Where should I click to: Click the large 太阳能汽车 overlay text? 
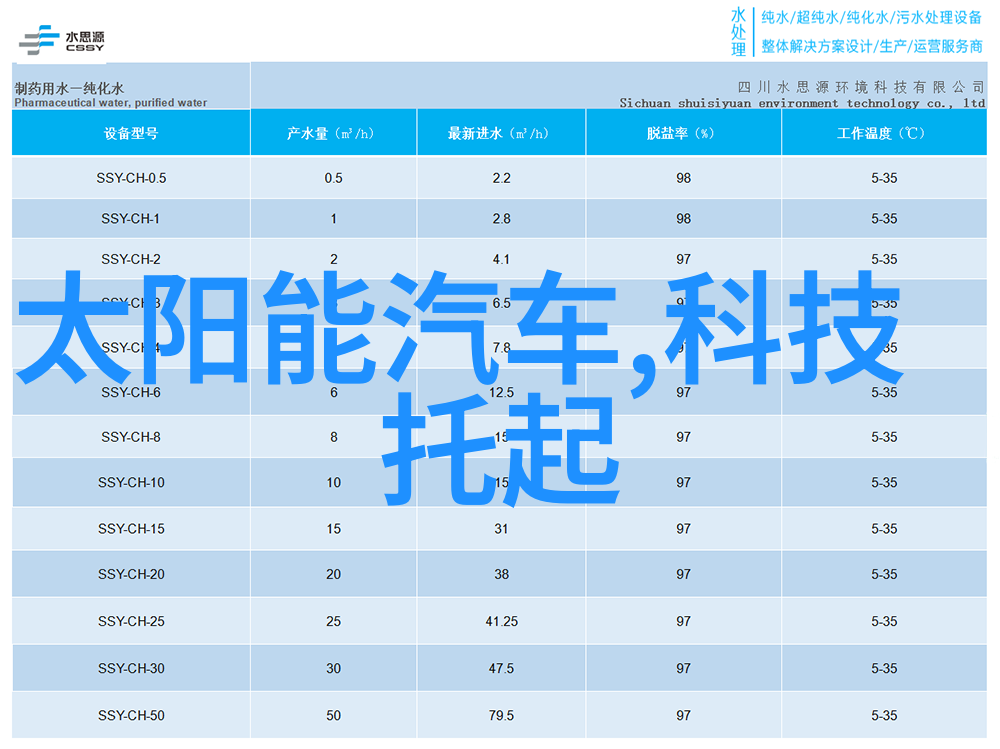click(x=330, y=325)
